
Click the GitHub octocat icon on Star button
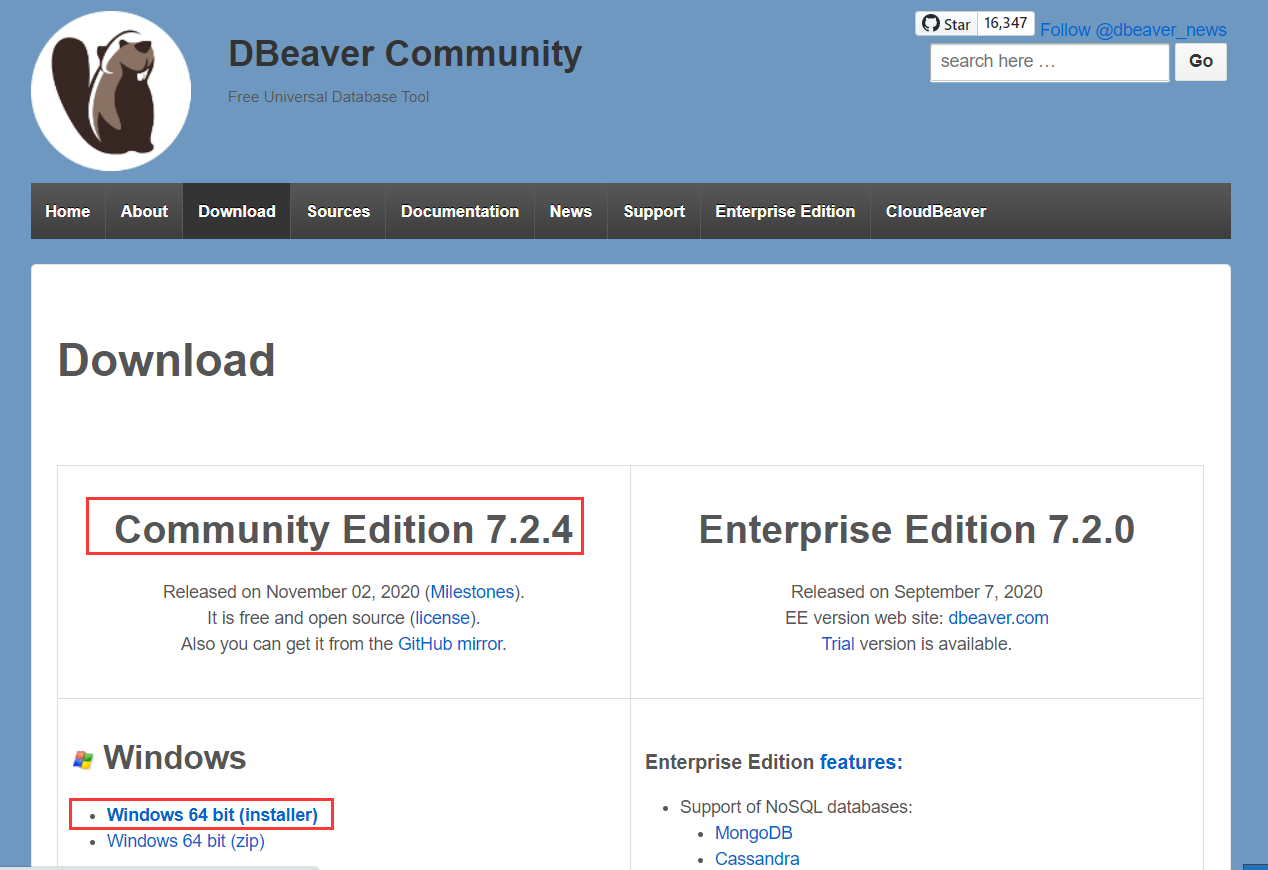[932, 23]
